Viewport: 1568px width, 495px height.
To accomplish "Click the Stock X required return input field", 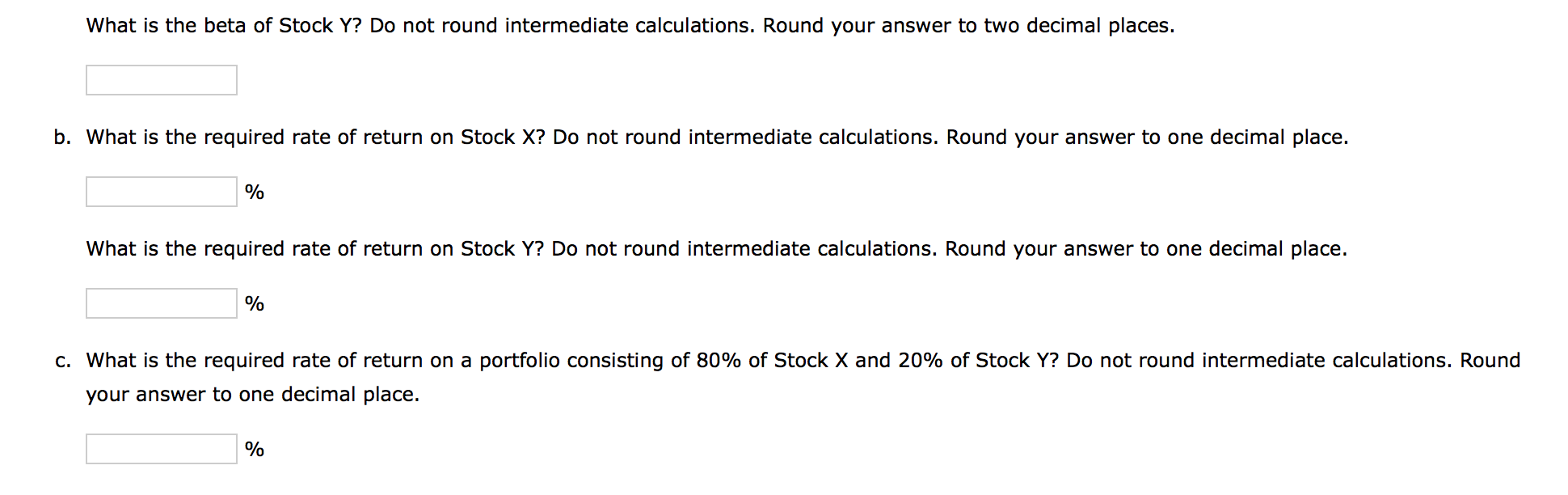I will (160, 192).
